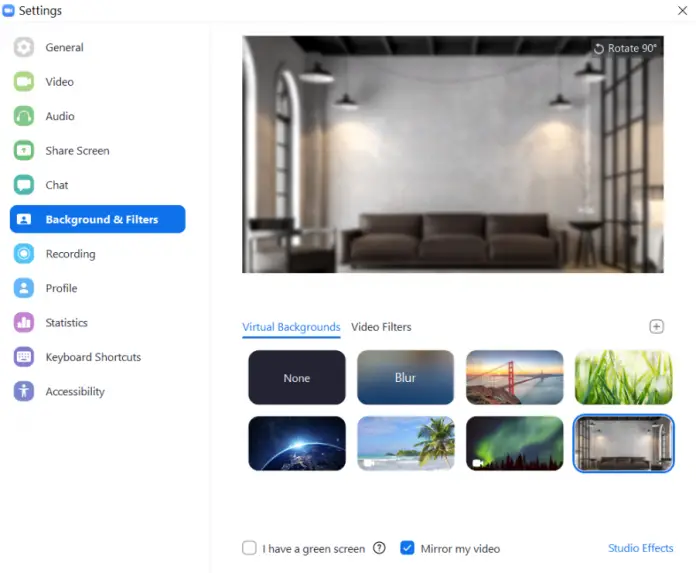The width and height of the screenshot is (696, 573).
Task: Choose the Earth from space background
Action: click(297, 443)
